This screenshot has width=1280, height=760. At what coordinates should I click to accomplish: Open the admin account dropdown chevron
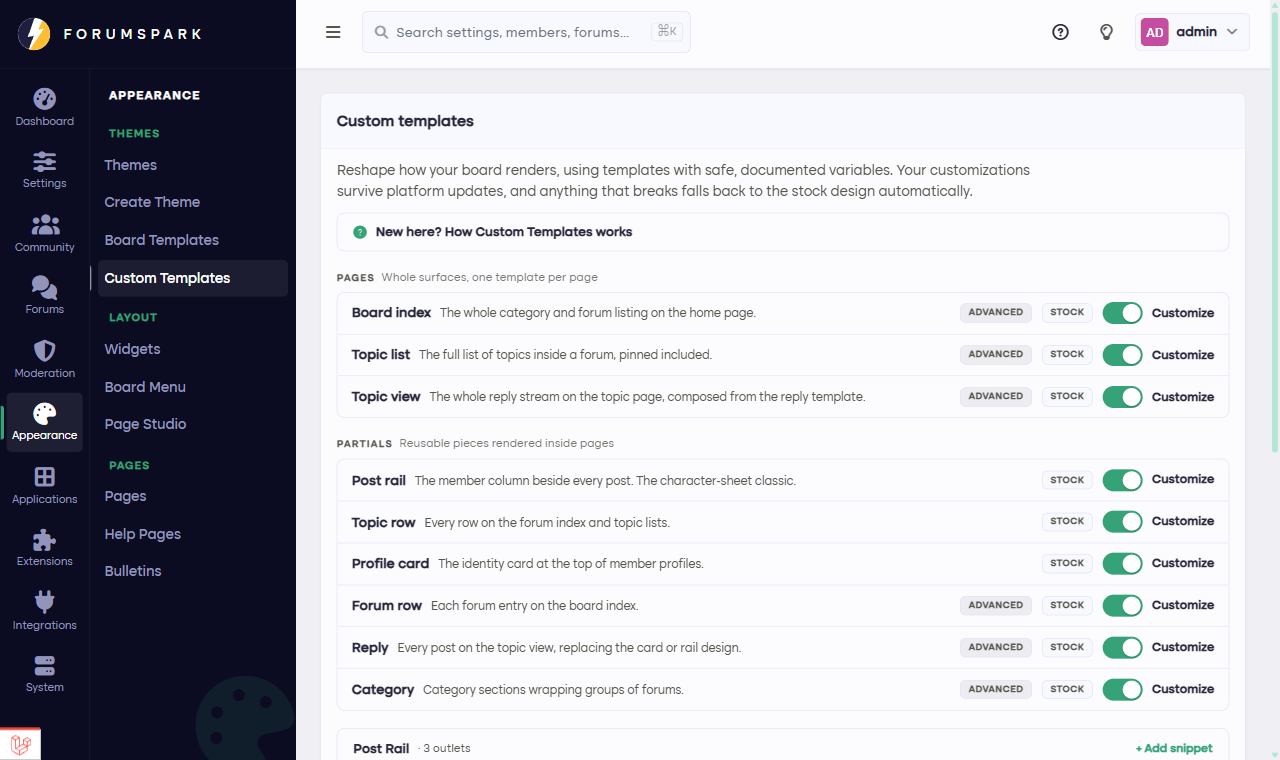1232,32
